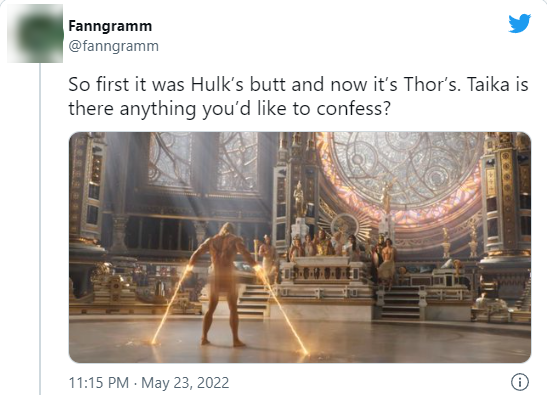The image size is (547, 395).
Task: Click the May 23, 2022 date
Action: pos(185,383)
